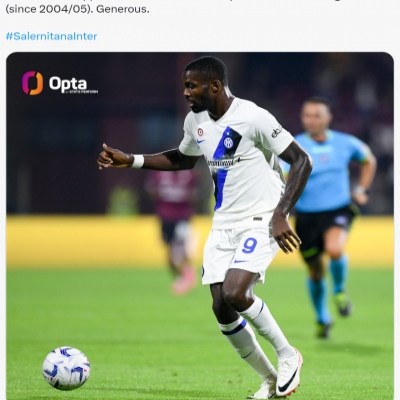400x400 pixels.
Task: Click the Nike swoosh on the player's boot
Action: pyautogui.click(x=287, y=383)
